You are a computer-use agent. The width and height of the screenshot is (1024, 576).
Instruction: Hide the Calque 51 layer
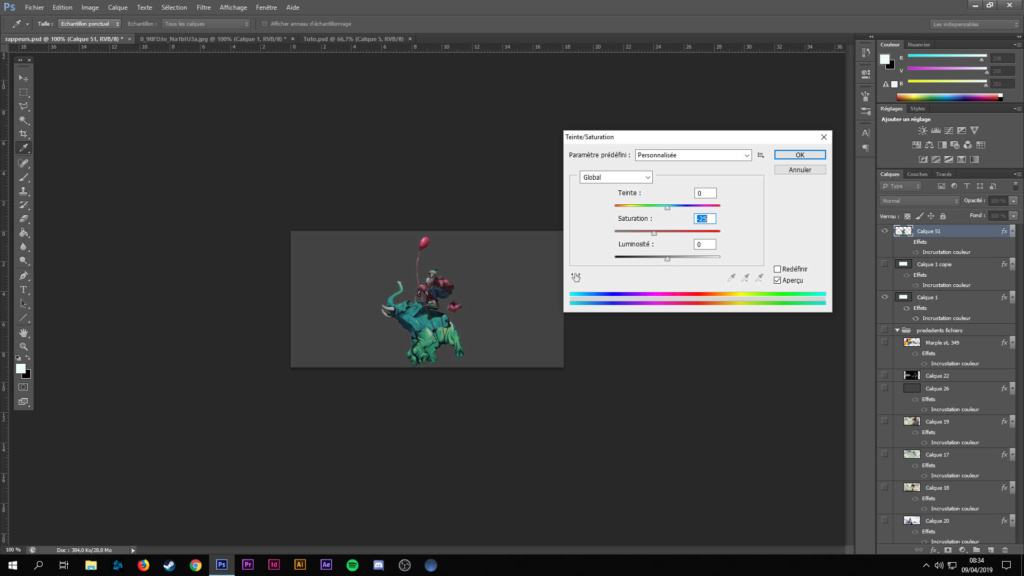coord(885,231)
